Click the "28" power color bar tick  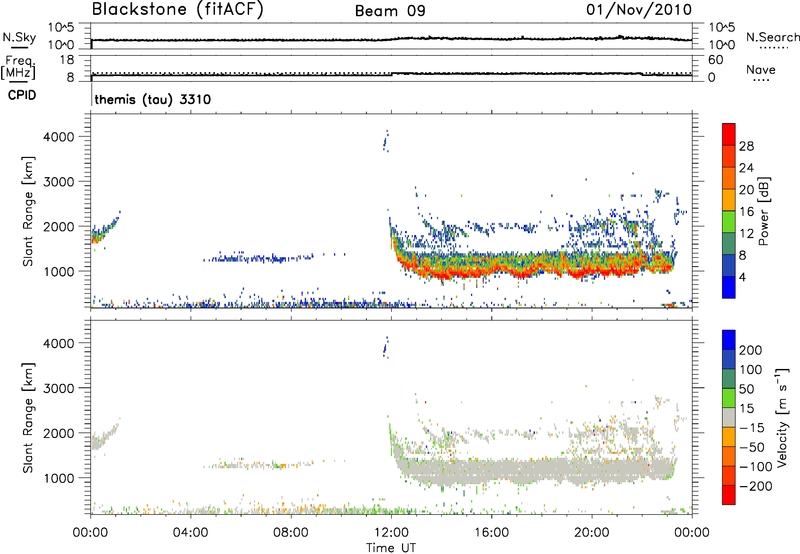coord(746,146)
